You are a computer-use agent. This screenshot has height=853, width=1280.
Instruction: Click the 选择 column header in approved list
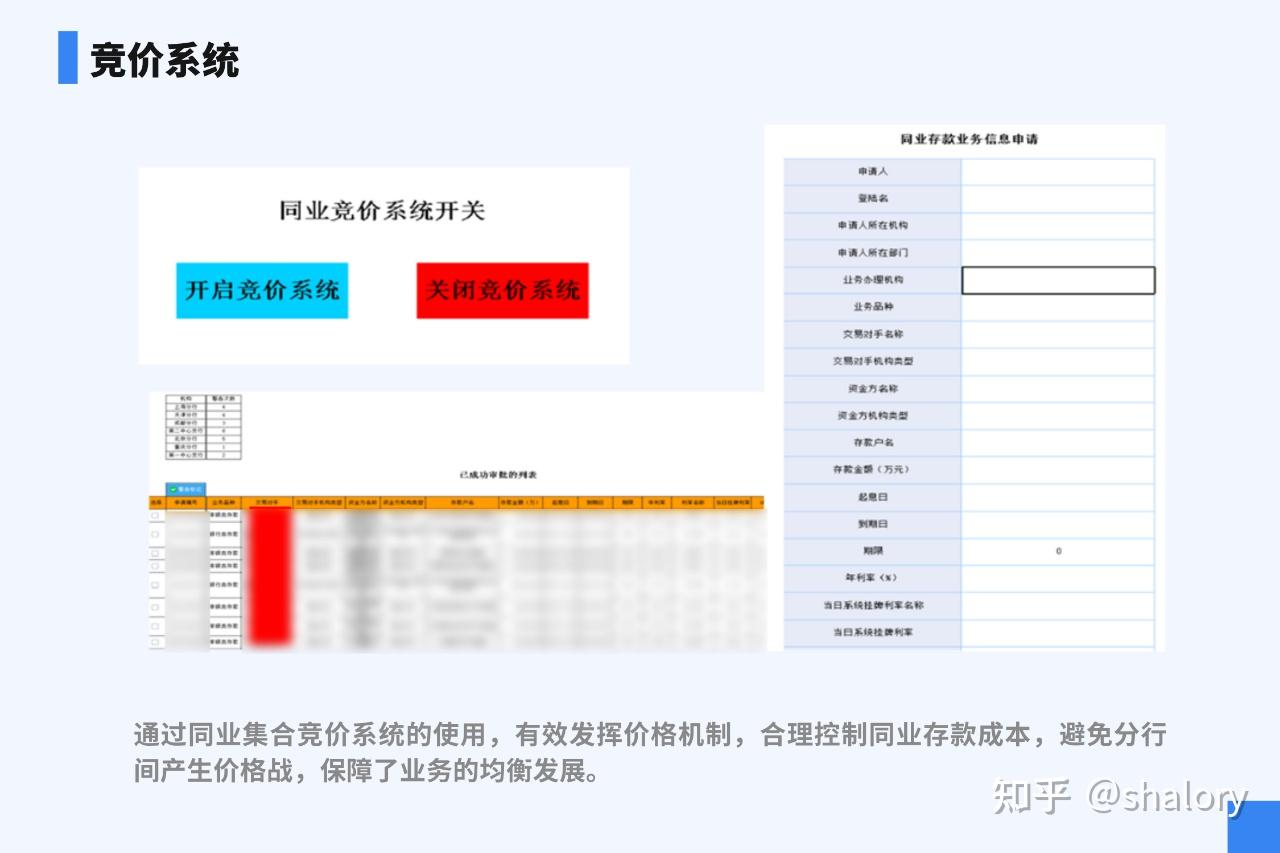[x=156, y=502]
